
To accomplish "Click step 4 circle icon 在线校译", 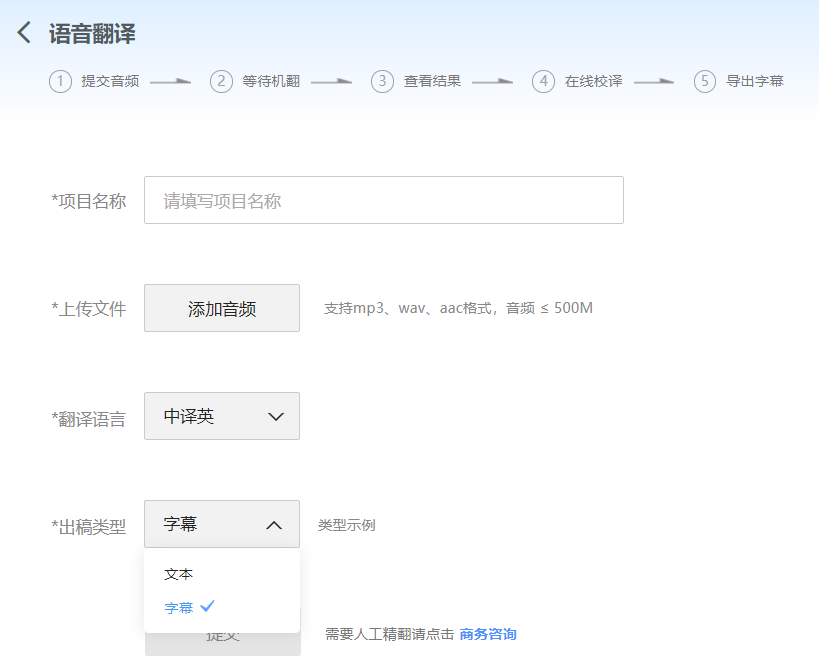I will coord(543,82).
